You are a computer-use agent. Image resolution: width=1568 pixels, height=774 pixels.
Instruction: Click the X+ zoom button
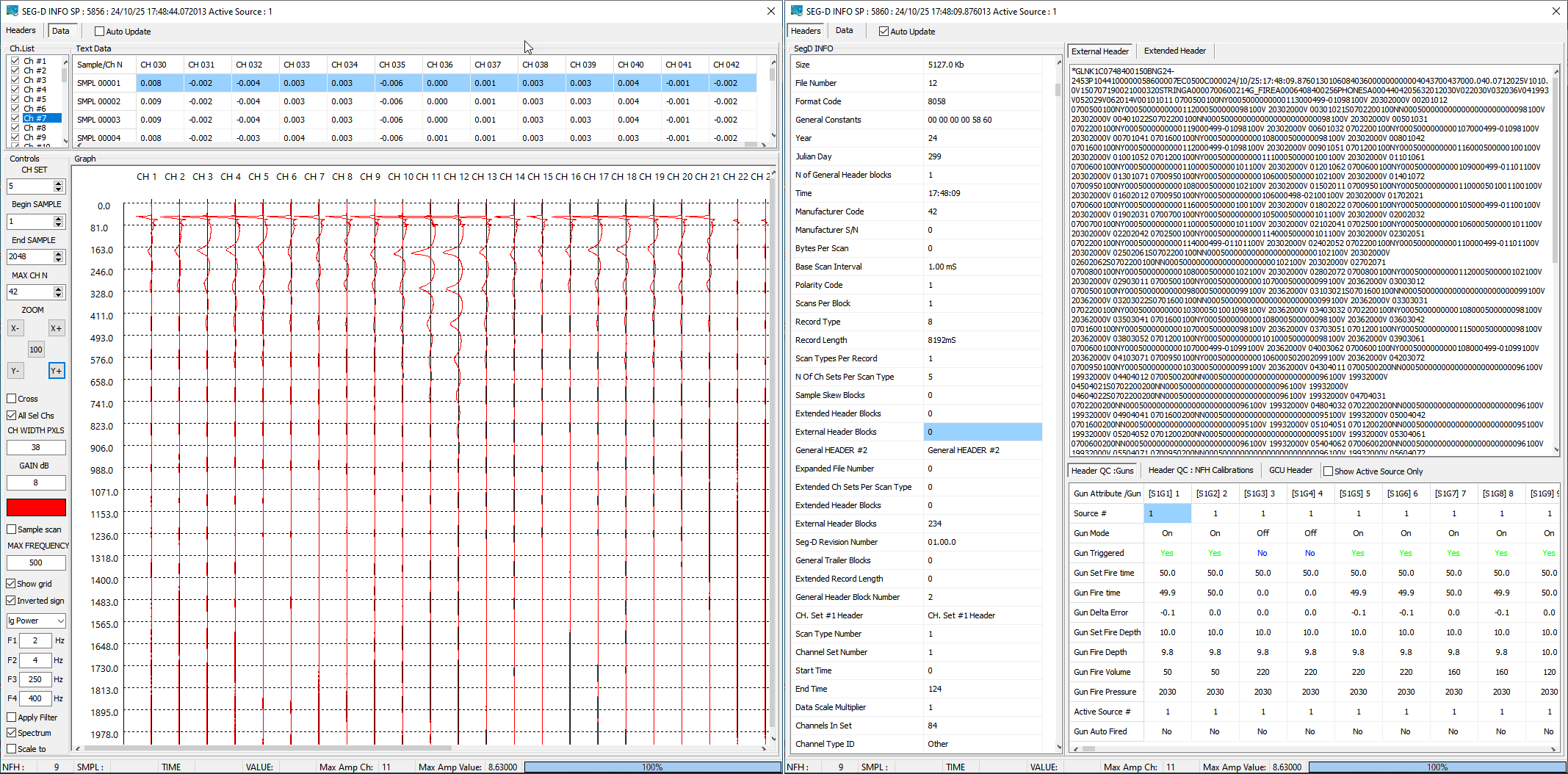(56, 328)
